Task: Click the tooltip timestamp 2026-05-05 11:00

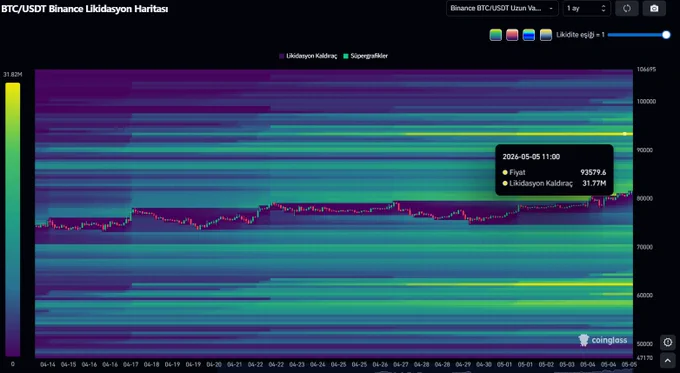Action: (531, 157)
